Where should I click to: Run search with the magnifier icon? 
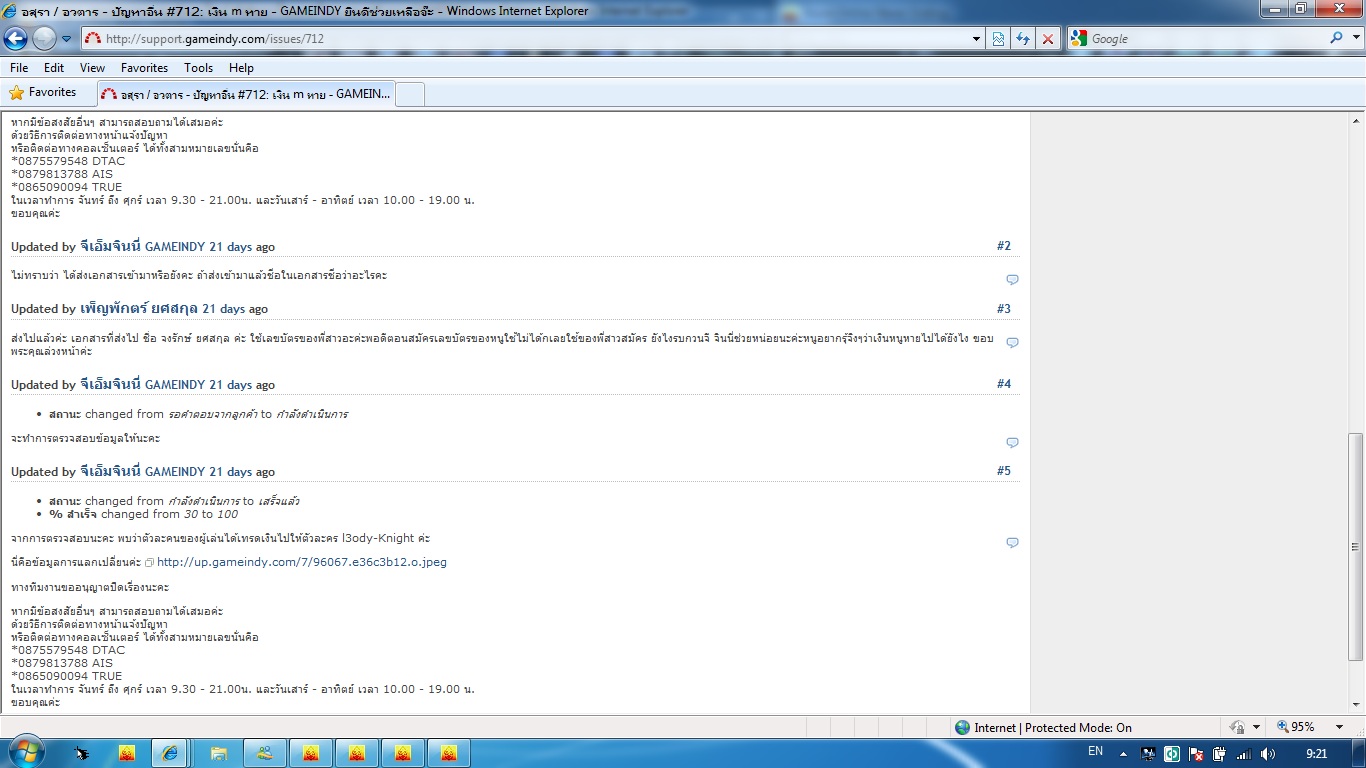pos(1336,38)
